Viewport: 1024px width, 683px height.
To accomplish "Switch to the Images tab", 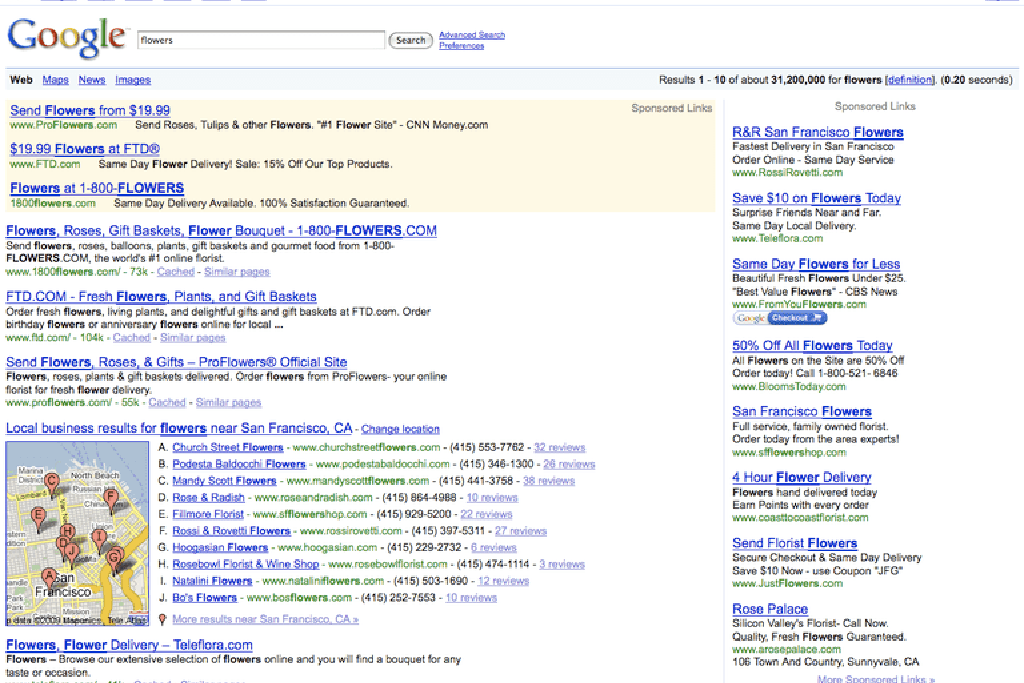I will click(133, 80).
